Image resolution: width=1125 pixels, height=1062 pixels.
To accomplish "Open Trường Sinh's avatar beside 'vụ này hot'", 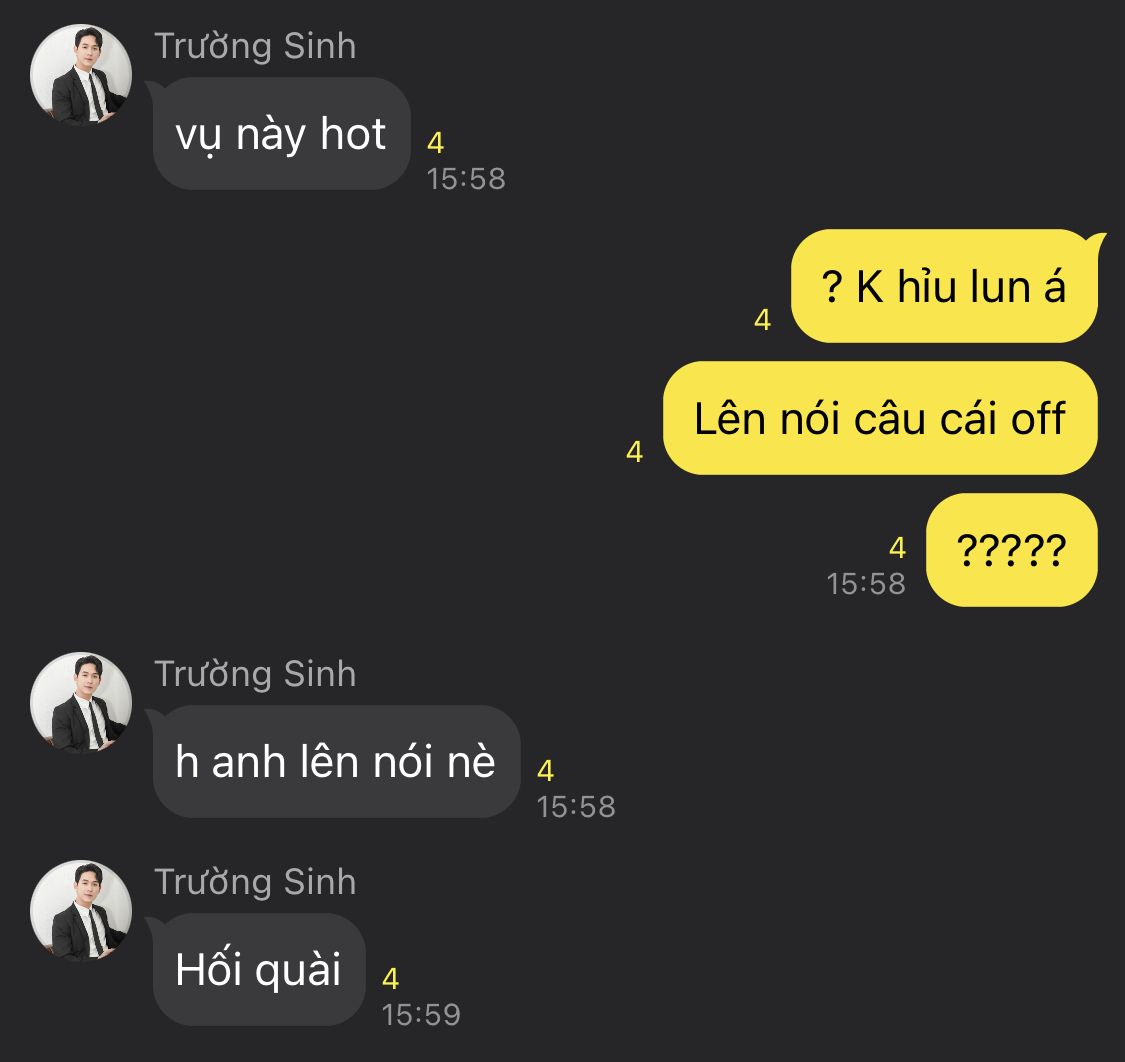I will (81, 75).
